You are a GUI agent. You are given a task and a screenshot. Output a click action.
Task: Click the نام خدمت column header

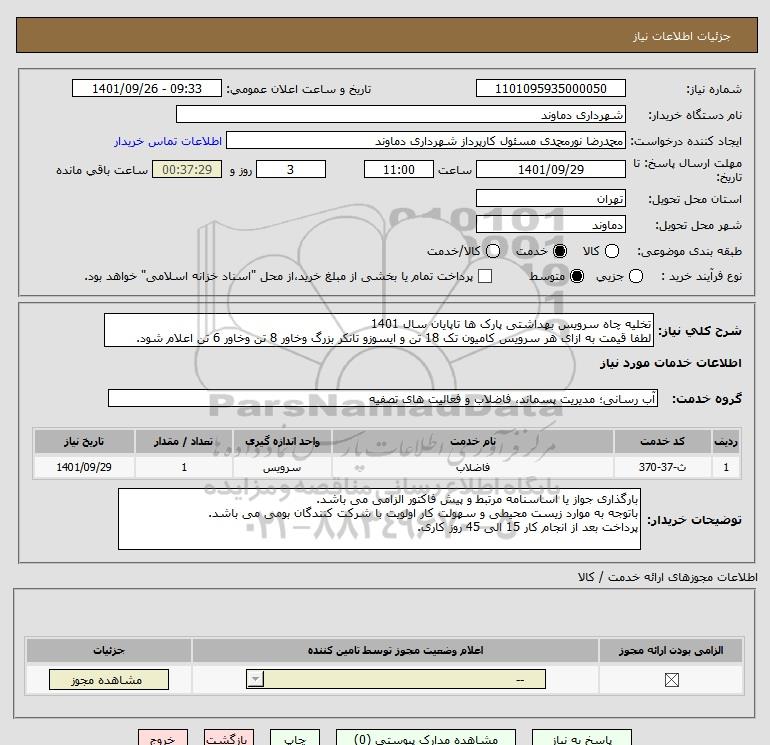pyautogui.click(x=473, y=441)
